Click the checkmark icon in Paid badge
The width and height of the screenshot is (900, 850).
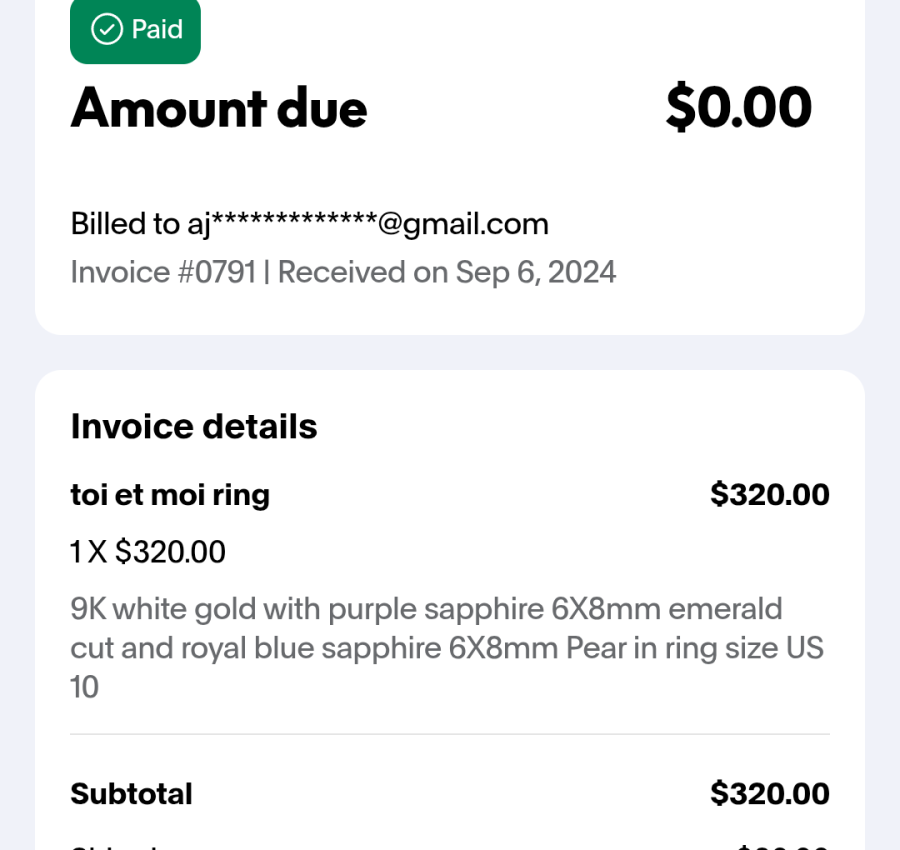pos(107,29)
